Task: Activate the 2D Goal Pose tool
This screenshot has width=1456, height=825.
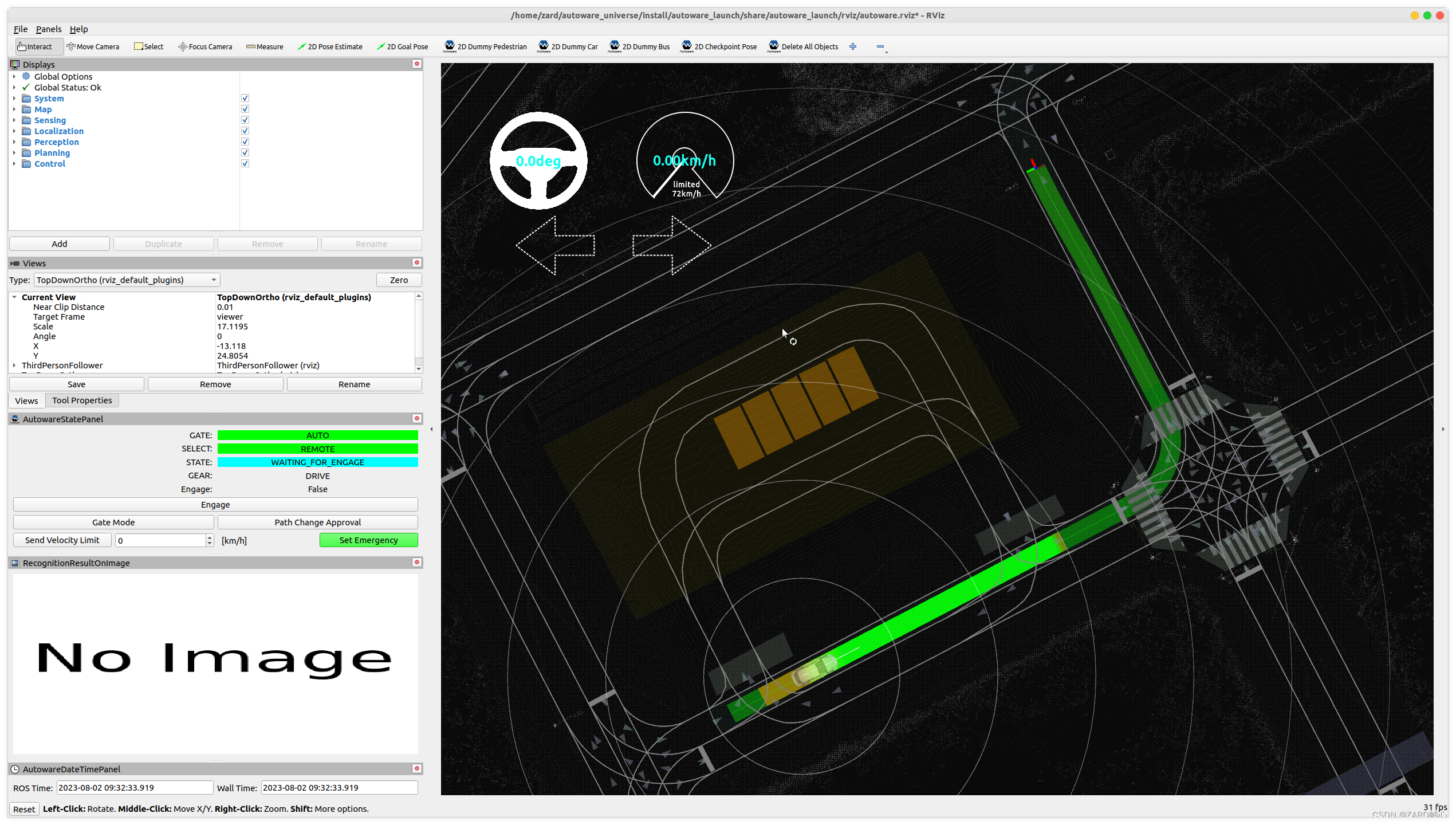Action: 402,46
